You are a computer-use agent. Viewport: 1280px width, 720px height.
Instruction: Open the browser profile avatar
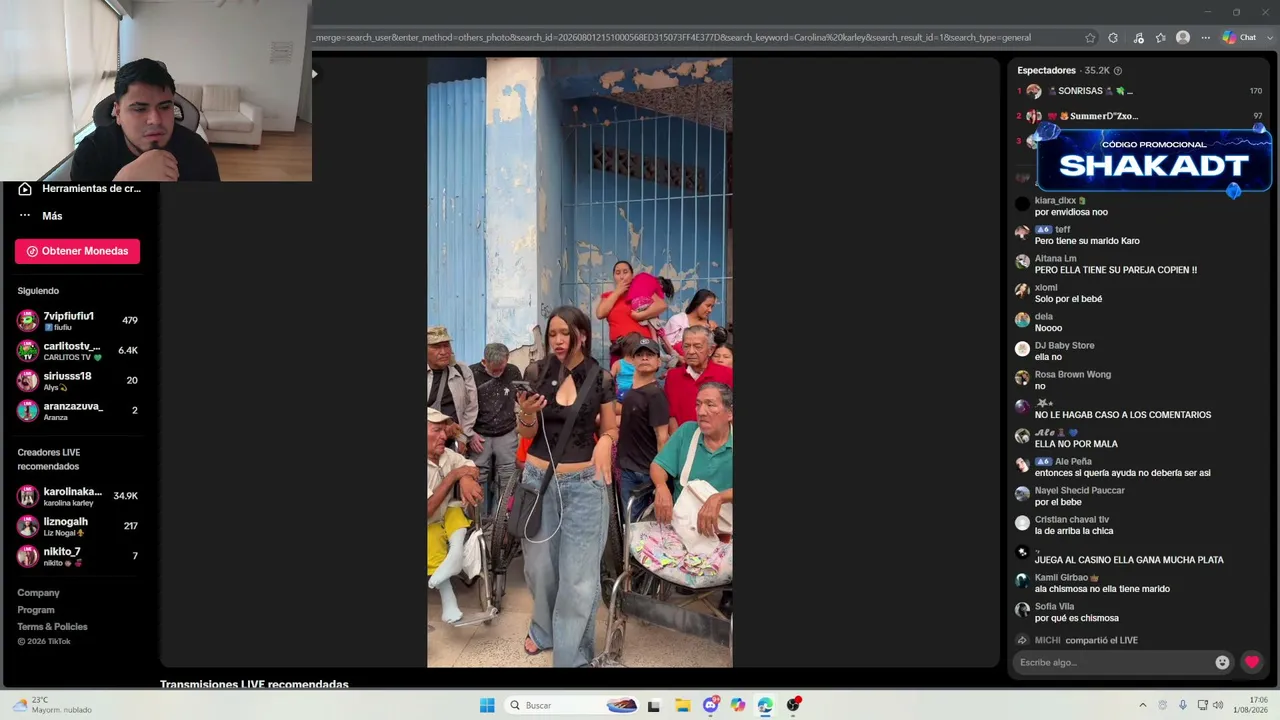[x=1183, y=38]
